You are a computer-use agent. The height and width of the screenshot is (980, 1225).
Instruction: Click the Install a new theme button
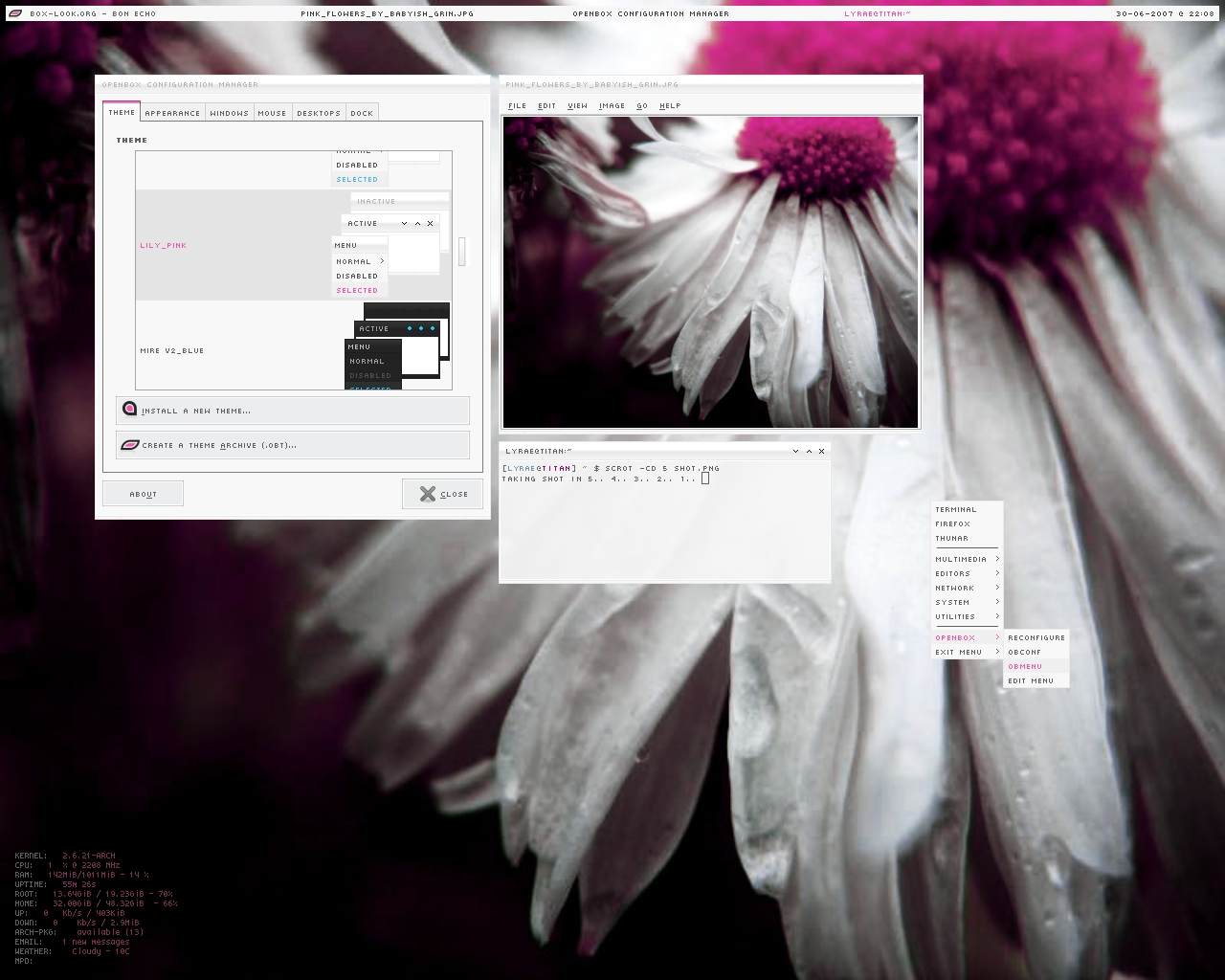tap(293, 411)
